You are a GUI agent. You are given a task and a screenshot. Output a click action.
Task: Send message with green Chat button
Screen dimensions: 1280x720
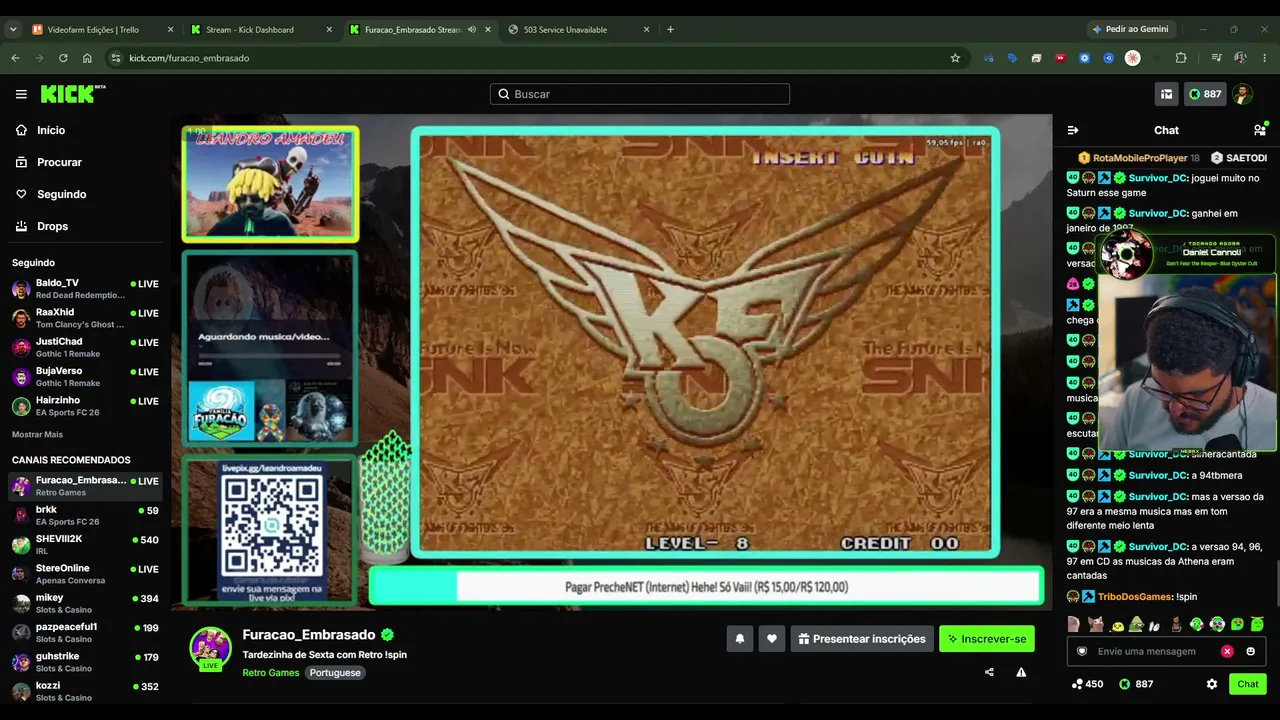[x=1248, y=684]
